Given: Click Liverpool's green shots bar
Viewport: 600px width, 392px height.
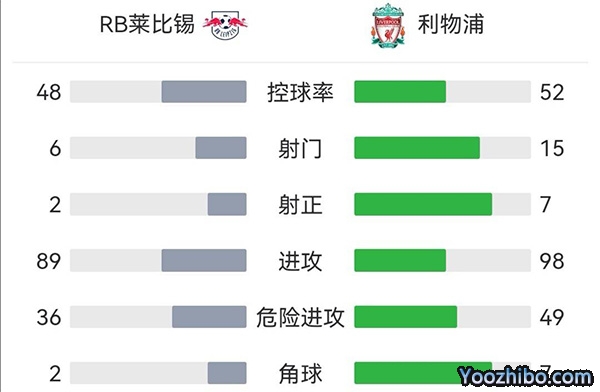Looking at the screenshot, I should 417,148.
